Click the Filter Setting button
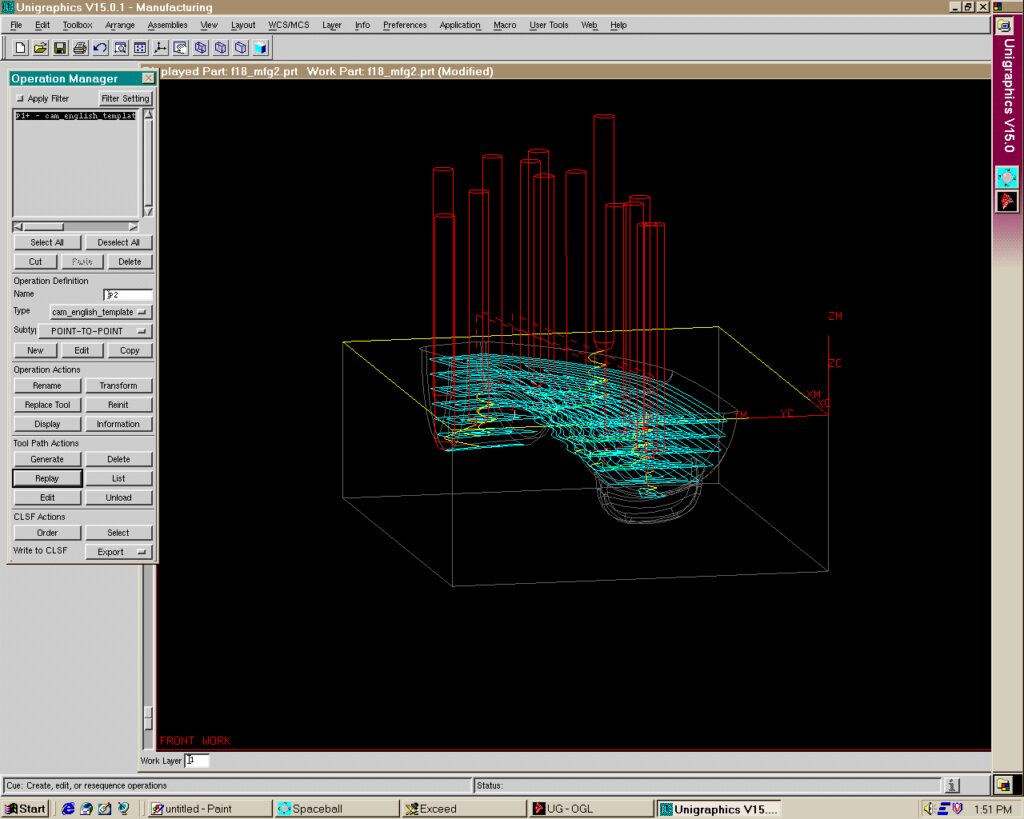Image resolution: width=1024 pixels, height=819 pixels. coord(125,99)
